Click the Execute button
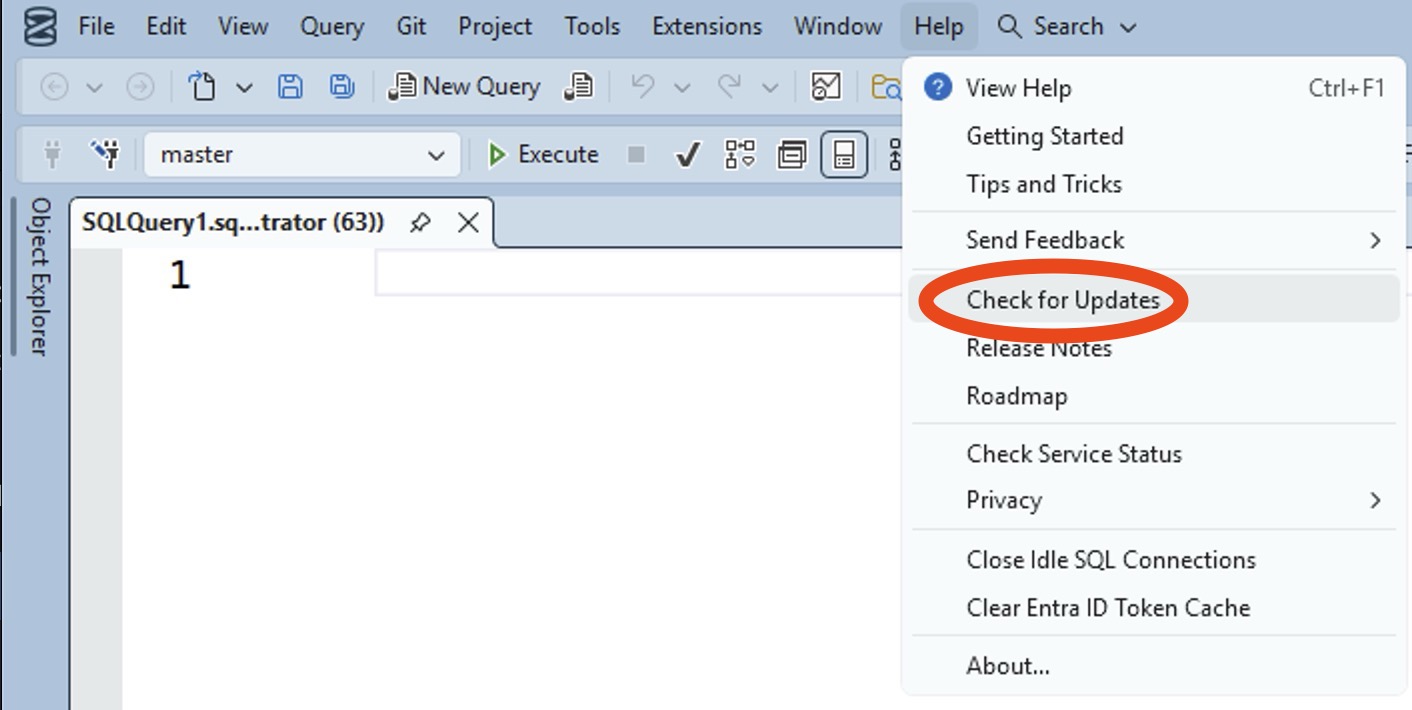Image resolution: width=1412 pixels, height=710 pixels. (x=543, y=155)
